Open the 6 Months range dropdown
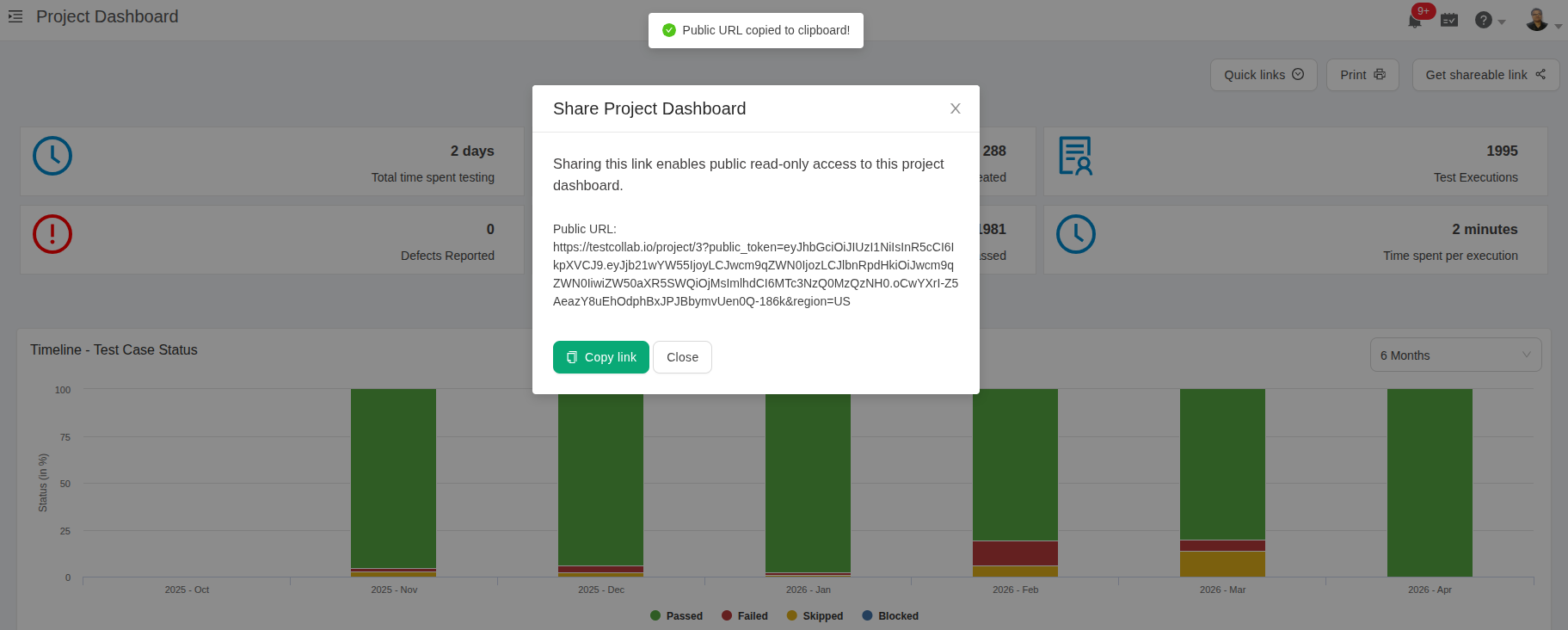This screenshot has height=630, width=1568. click(1455, 355)
